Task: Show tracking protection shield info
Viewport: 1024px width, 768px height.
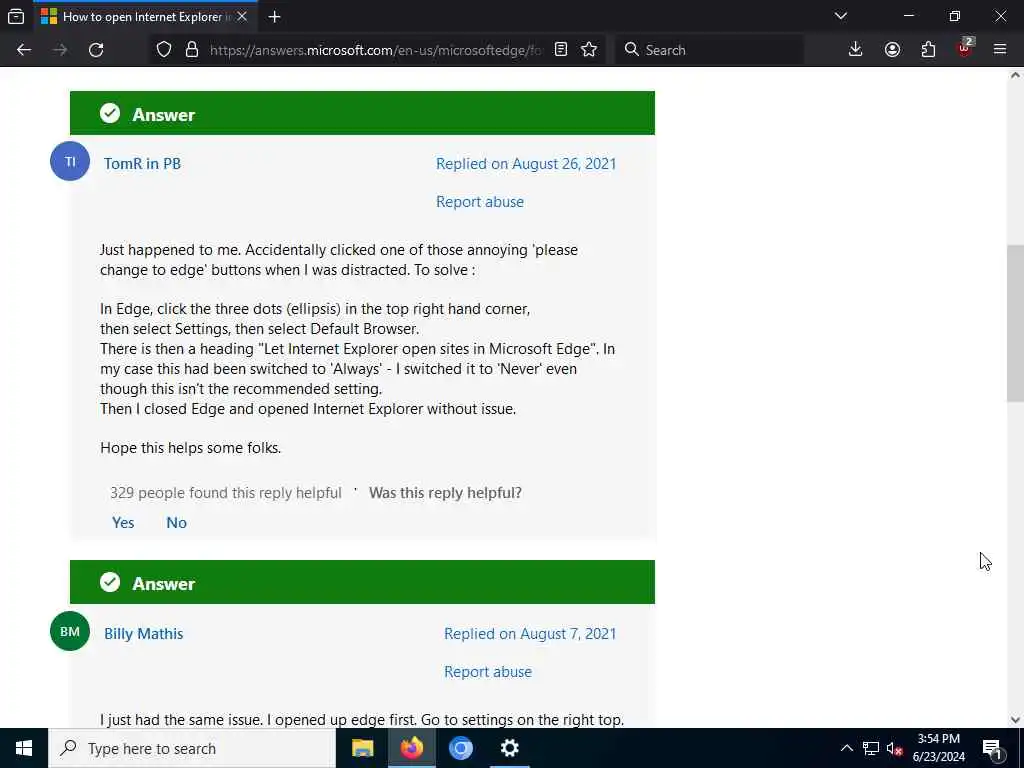Action: pyautogui.click(x=164, y=50)
